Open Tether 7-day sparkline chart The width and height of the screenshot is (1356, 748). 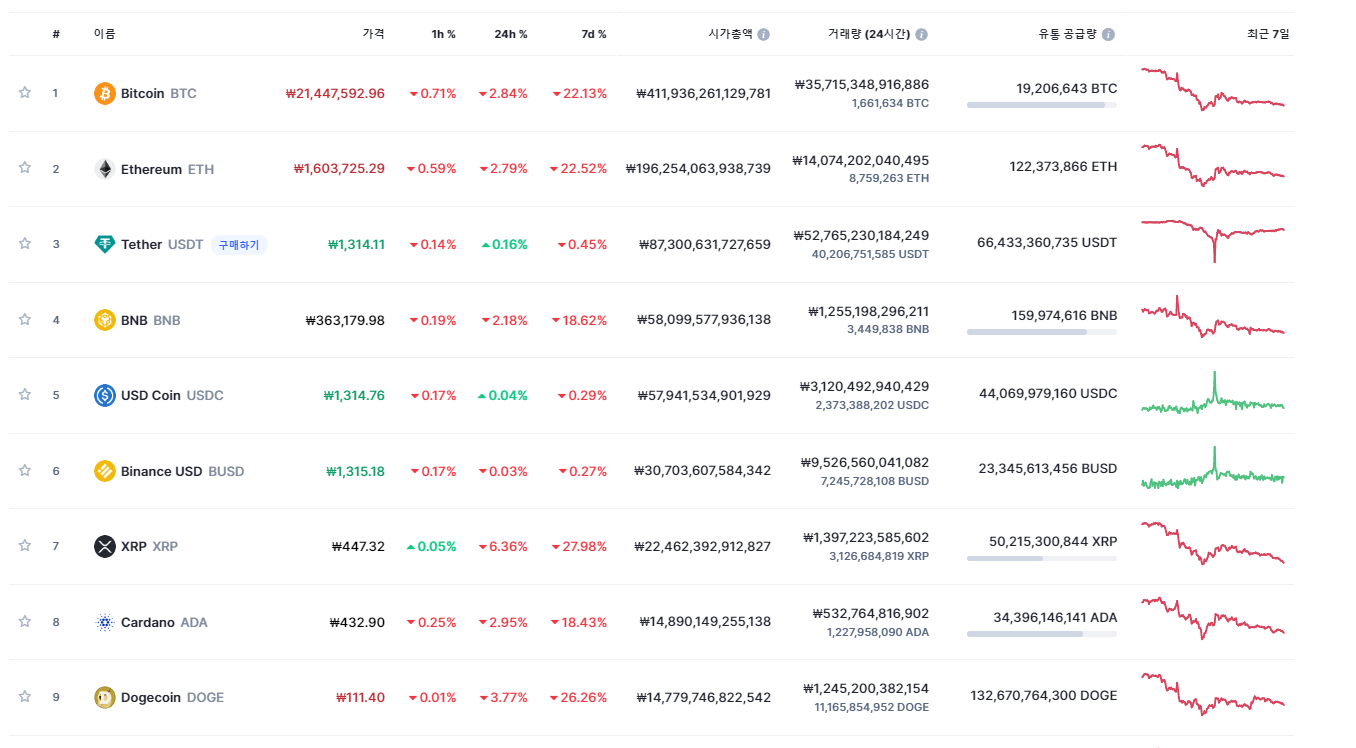pos(1213,240)
